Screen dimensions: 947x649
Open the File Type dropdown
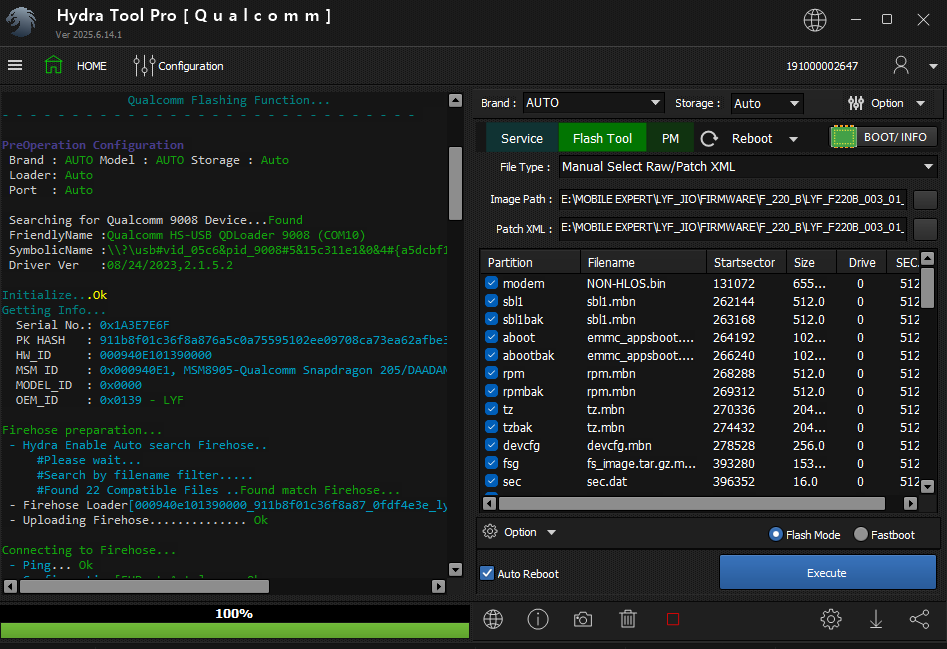[748, 167]
